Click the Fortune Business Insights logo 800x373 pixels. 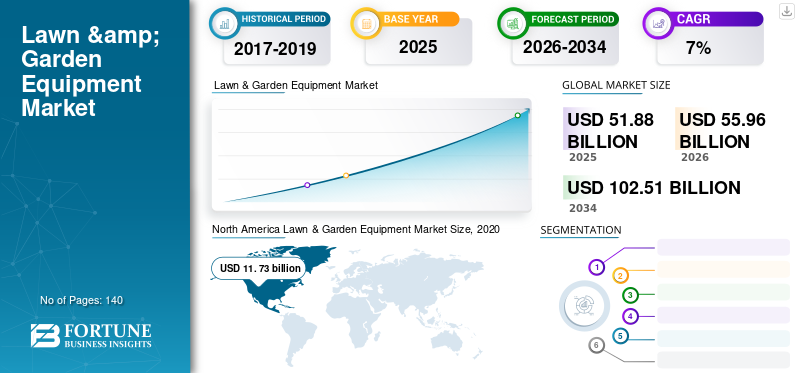pos(91,335)
